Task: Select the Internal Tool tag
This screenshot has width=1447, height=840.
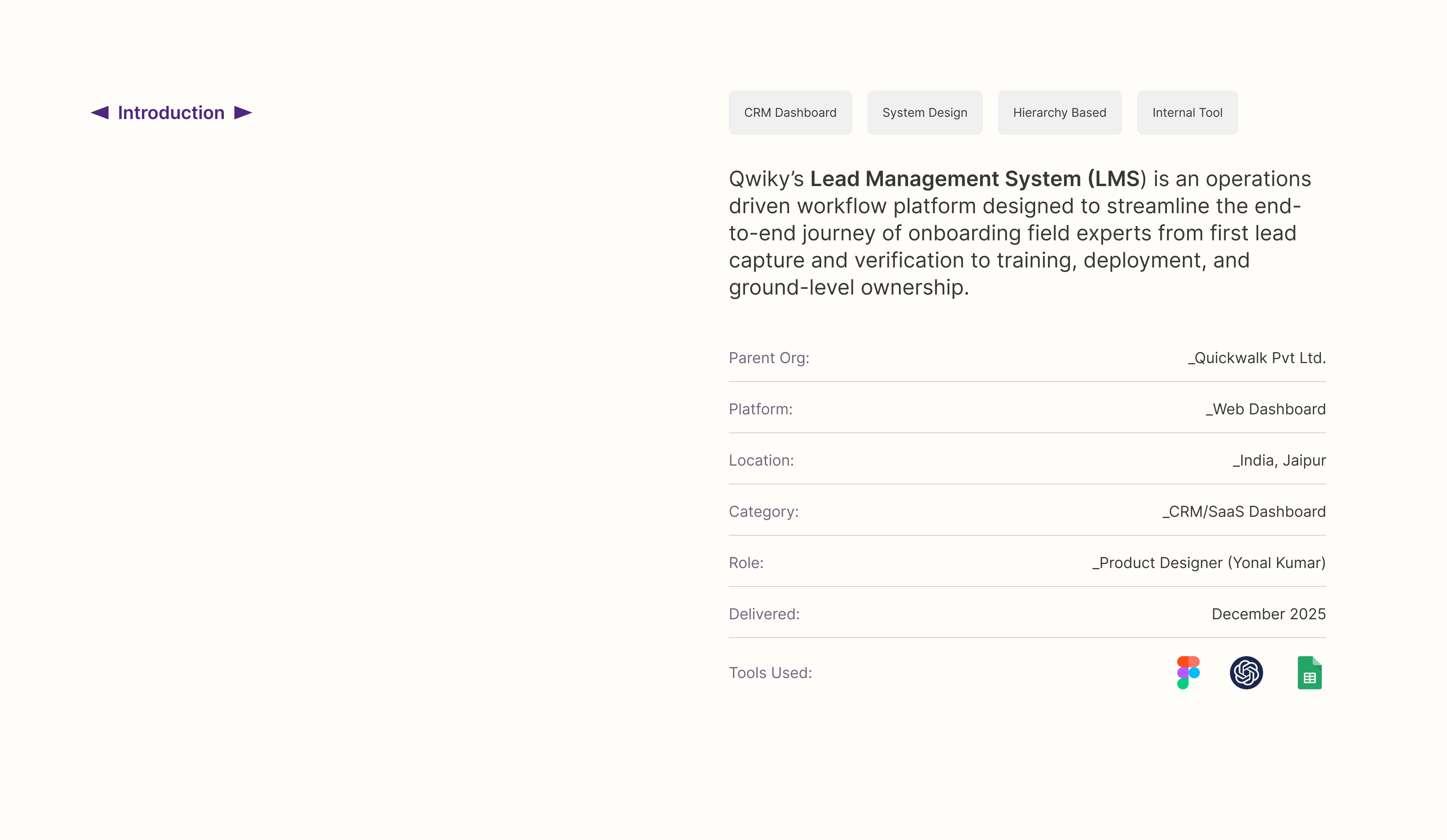Action: (1187, 113)
